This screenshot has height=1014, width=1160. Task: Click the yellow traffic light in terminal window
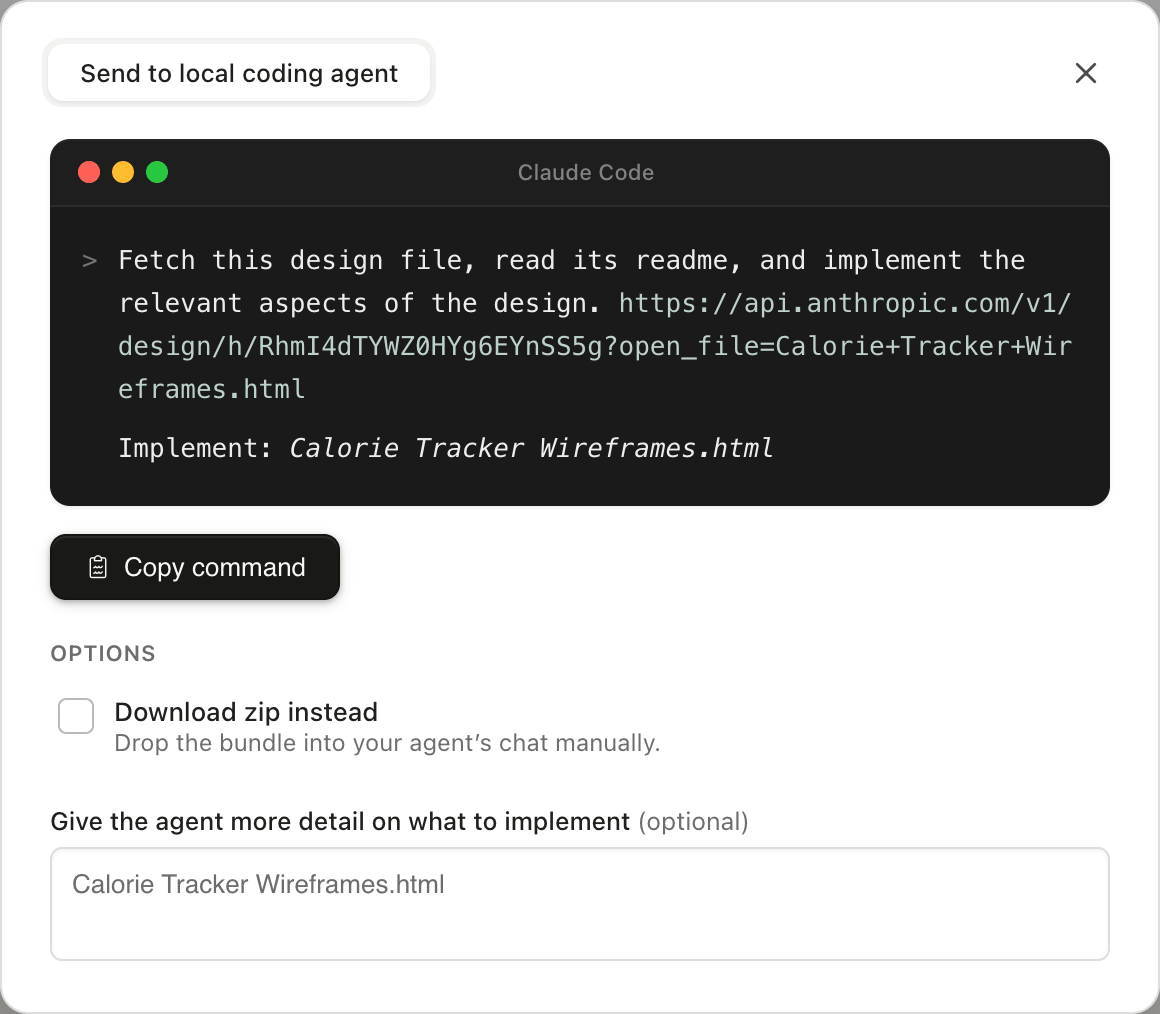click(x=122, y=171)
